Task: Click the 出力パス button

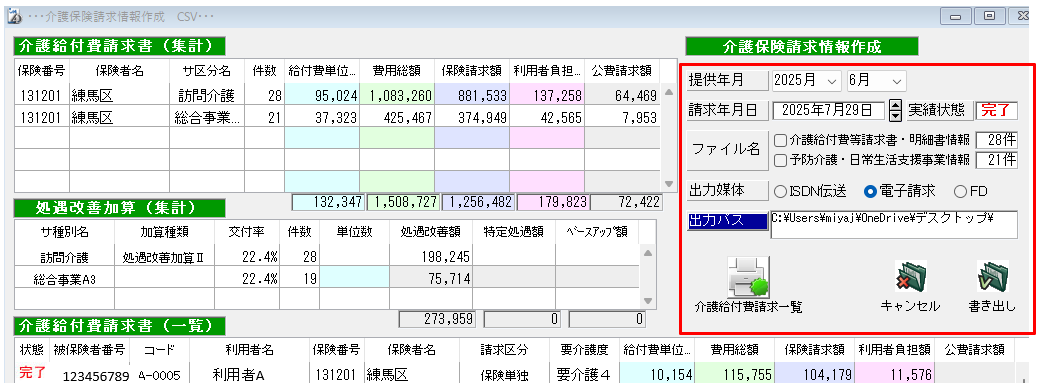Action: click(x=727, y=220)
